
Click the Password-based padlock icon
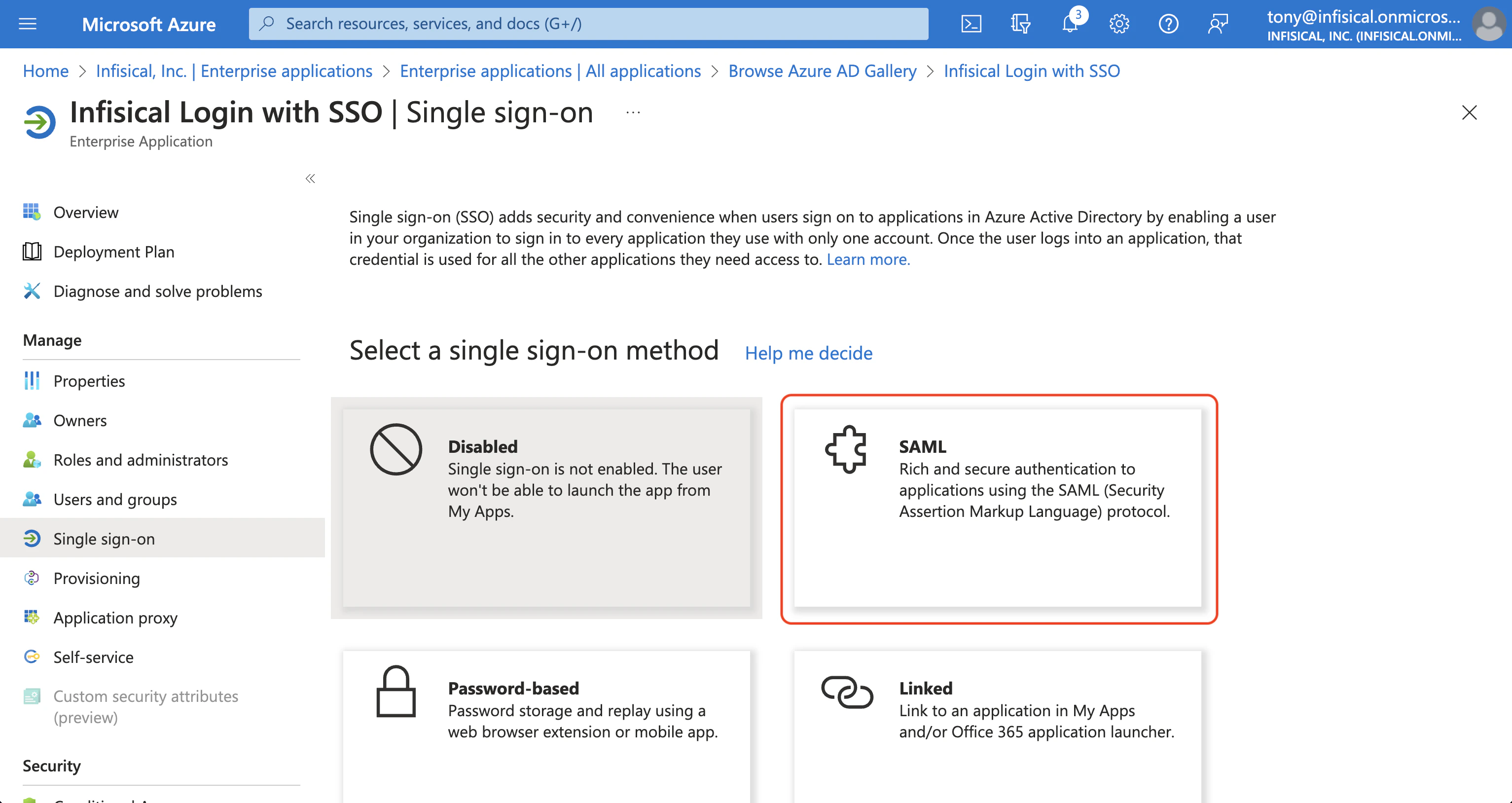396,691
